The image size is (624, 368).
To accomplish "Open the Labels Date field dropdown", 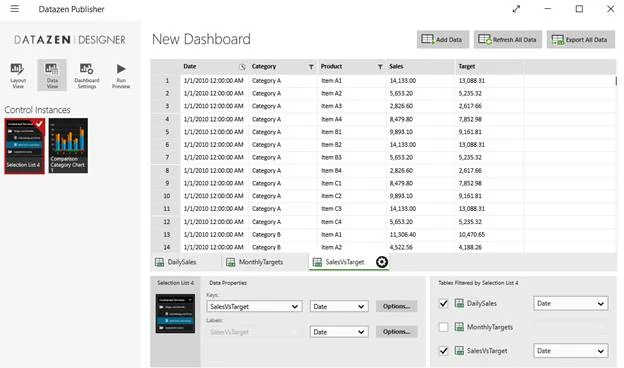I will [339, 332].
